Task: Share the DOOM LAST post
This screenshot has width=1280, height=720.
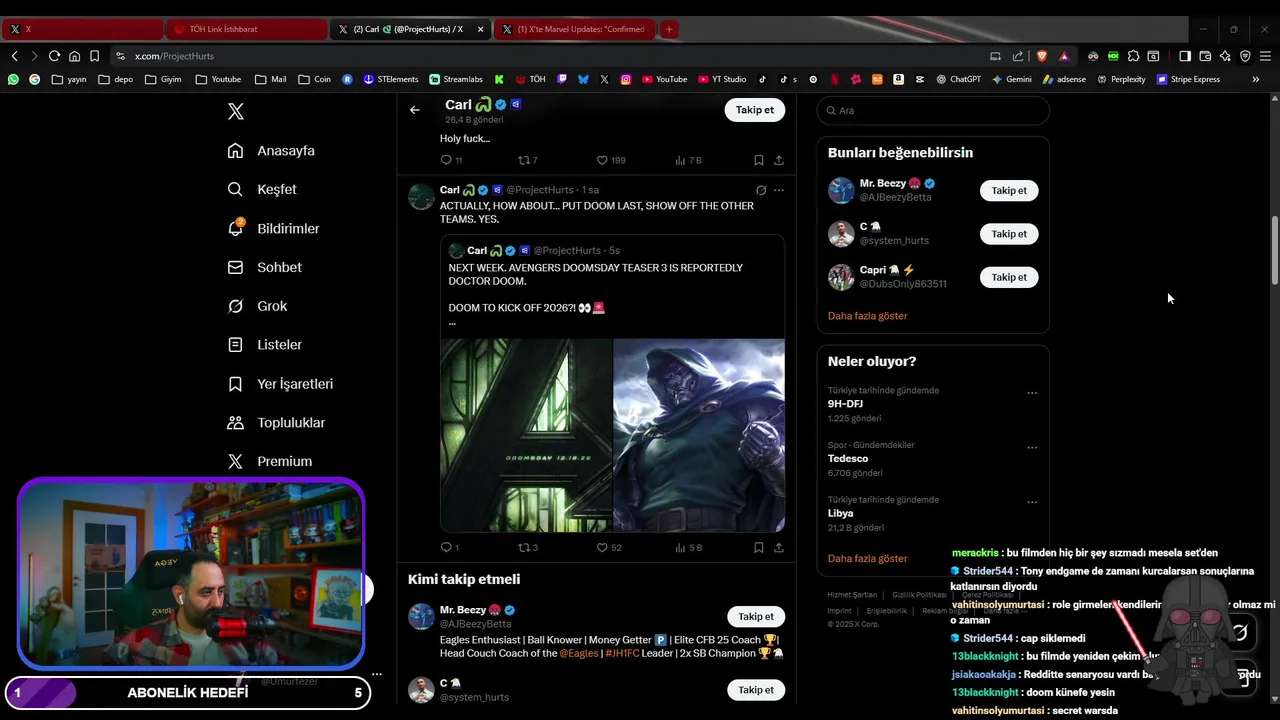Action: (x=779, y=547)
